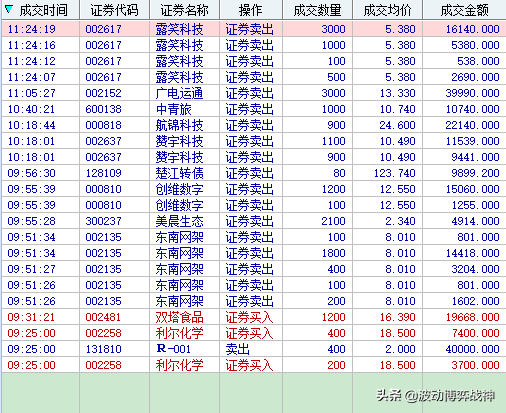Click amount cell 15060.000
The height and width of the screenshot is (413, 506).
[472, 189]
